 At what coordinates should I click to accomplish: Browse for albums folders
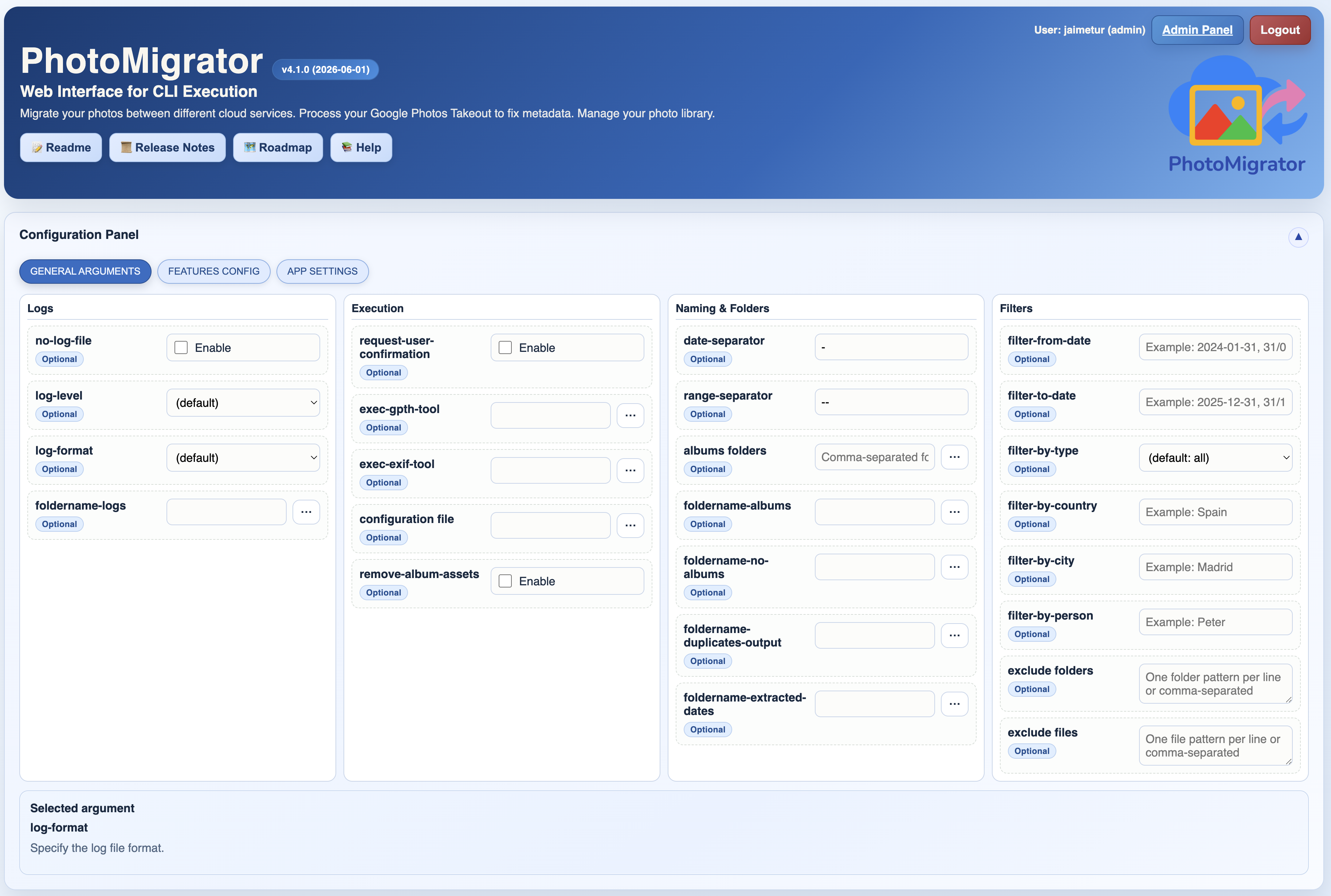coord(954,457)
